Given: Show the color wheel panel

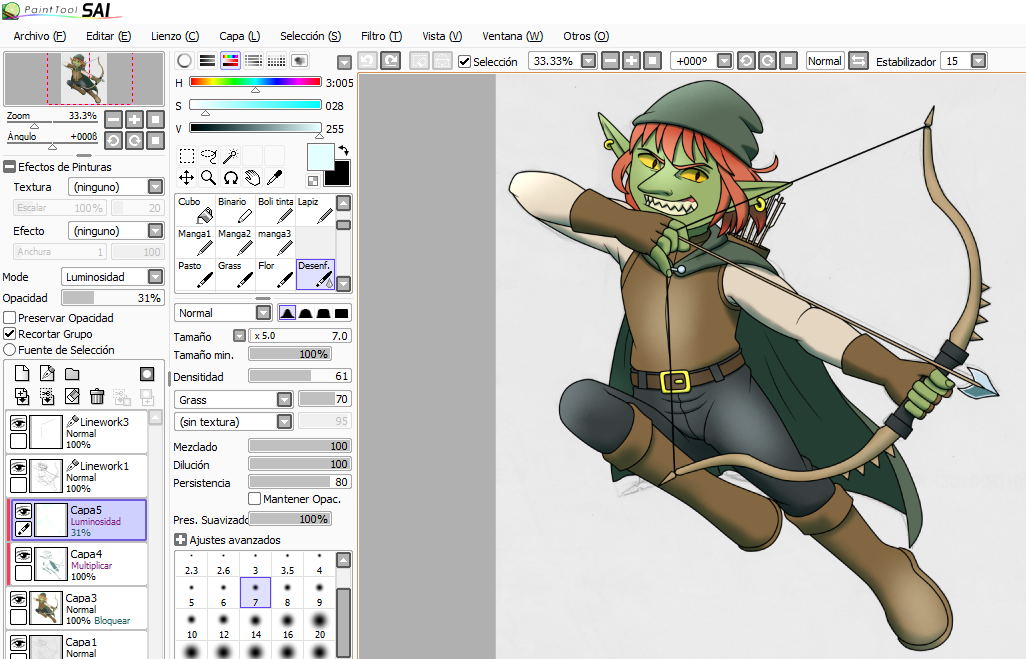Looking at the screenshot, I should [185, 61].
